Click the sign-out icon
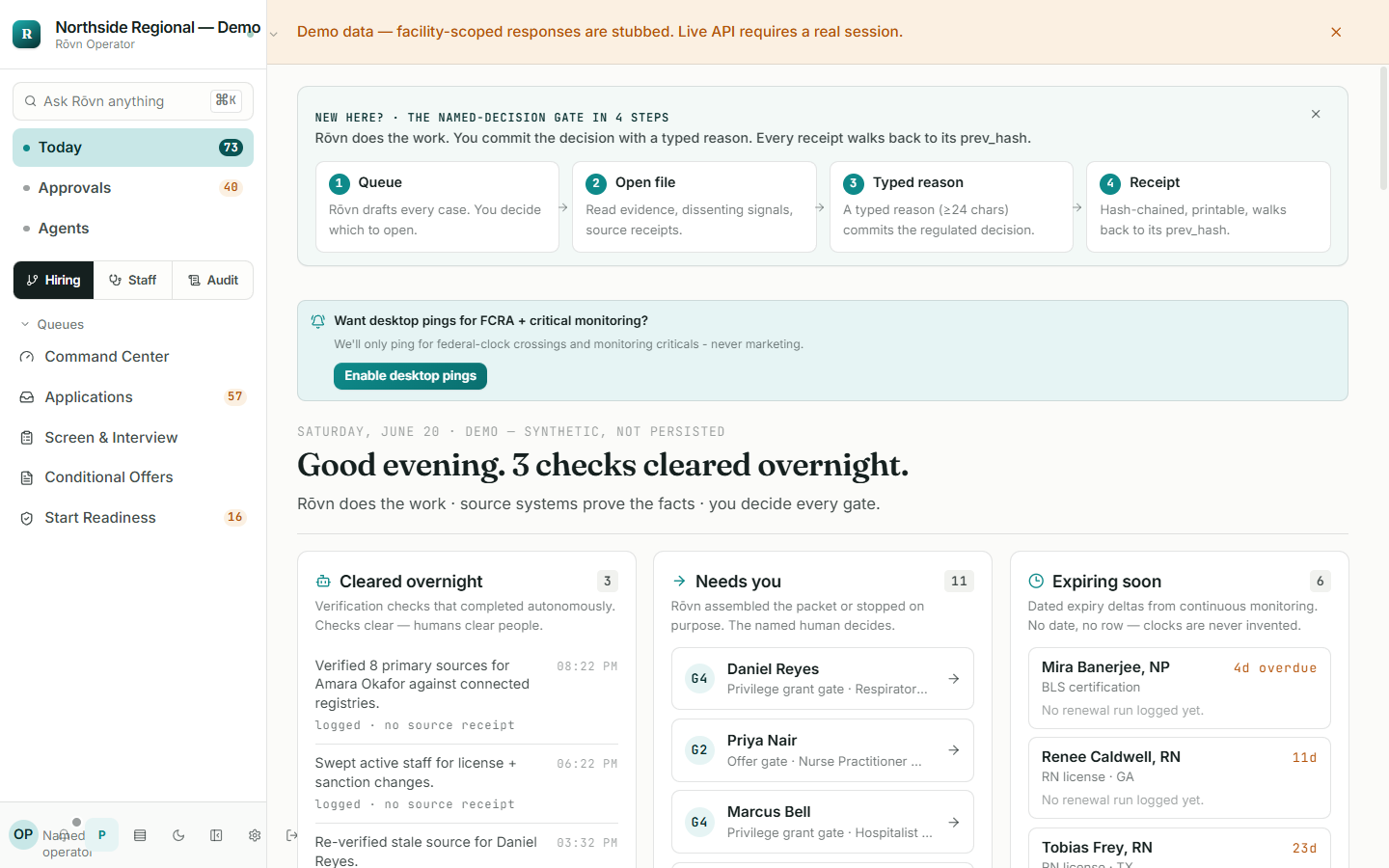Viewport: 1389px width, 868px height. tap(291, 835)
